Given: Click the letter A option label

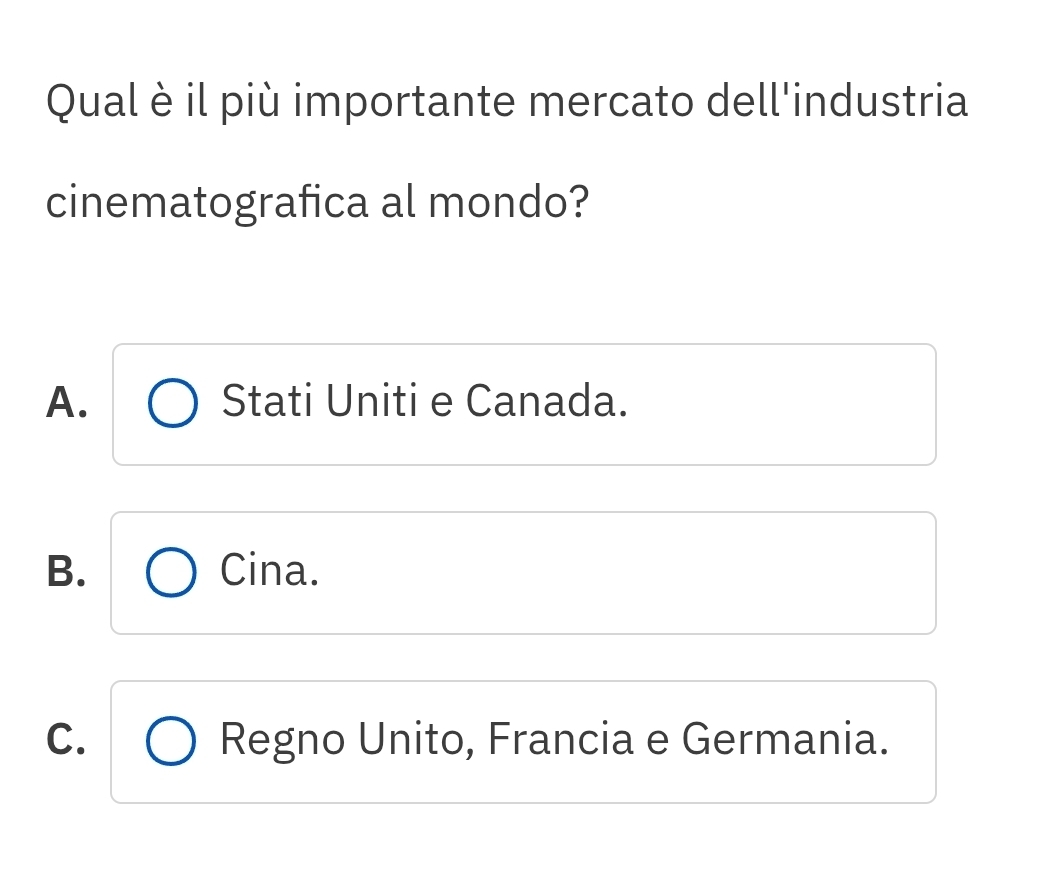Looking at the screenshot, I should click(65, 404).
